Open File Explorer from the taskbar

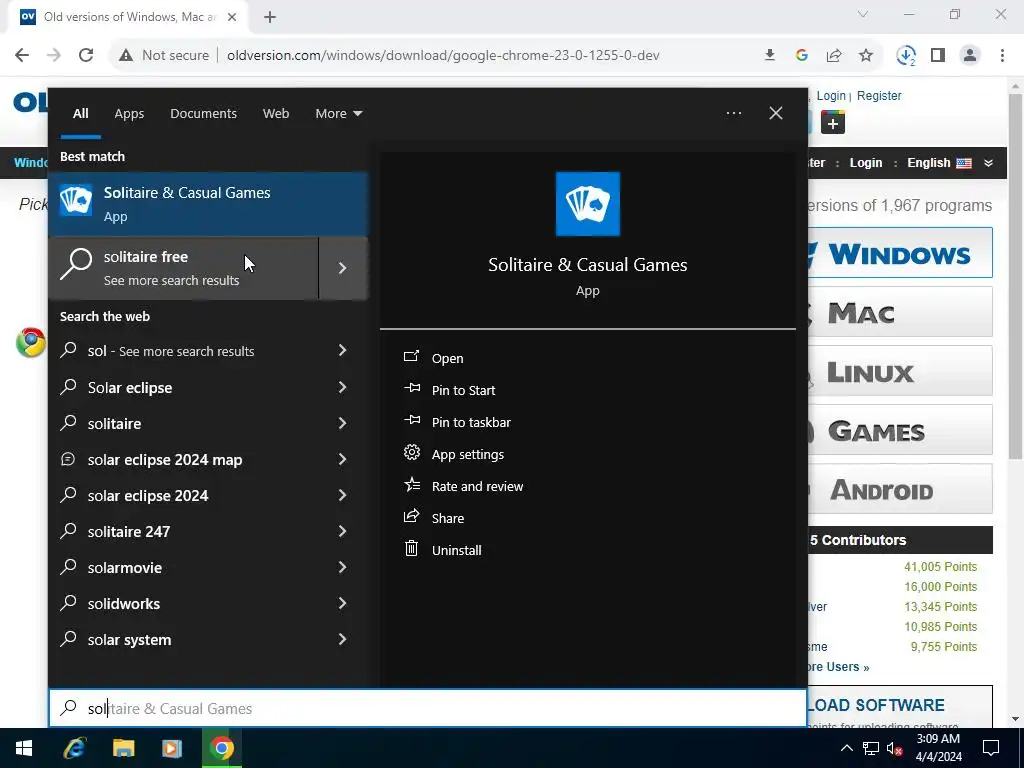(x=123, y=748)
